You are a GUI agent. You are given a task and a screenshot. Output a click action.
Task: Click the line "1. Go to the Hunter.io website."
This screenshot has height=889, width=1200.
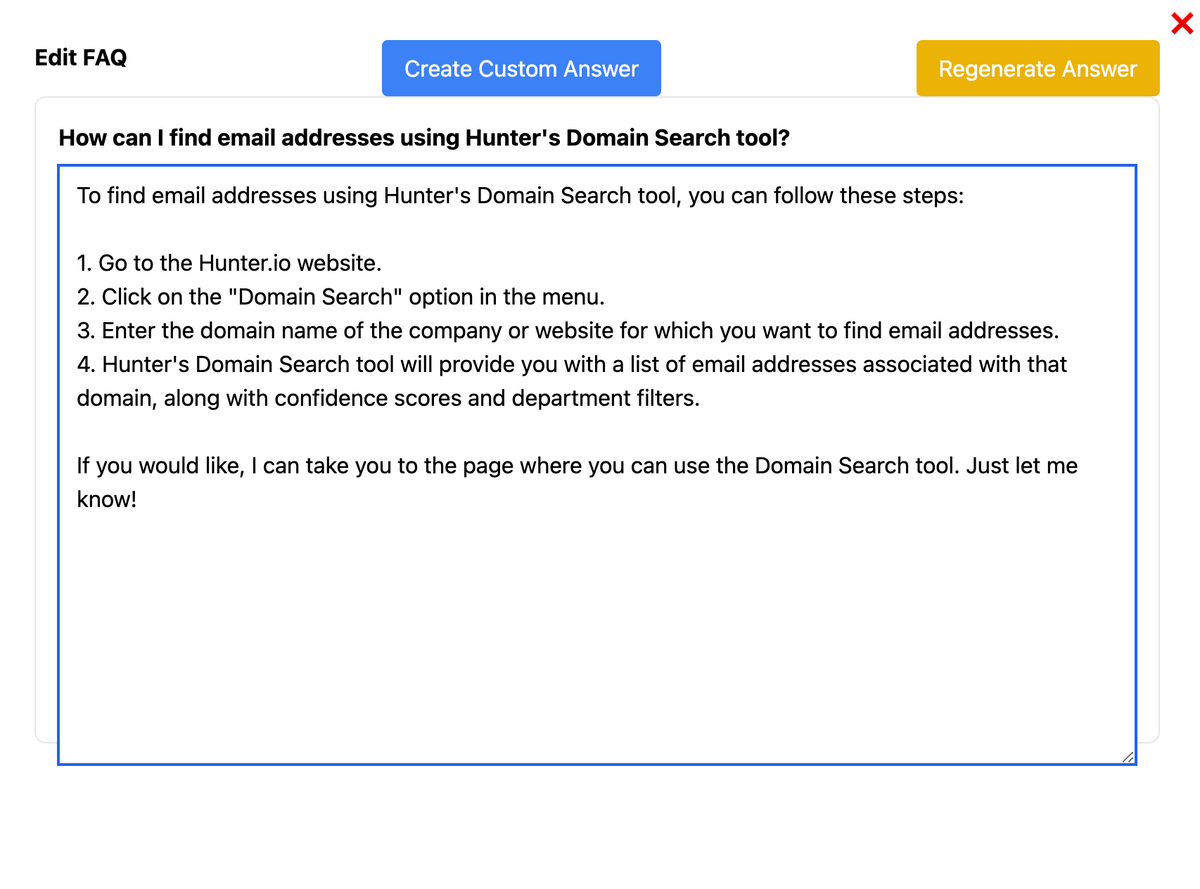[230, 263]
